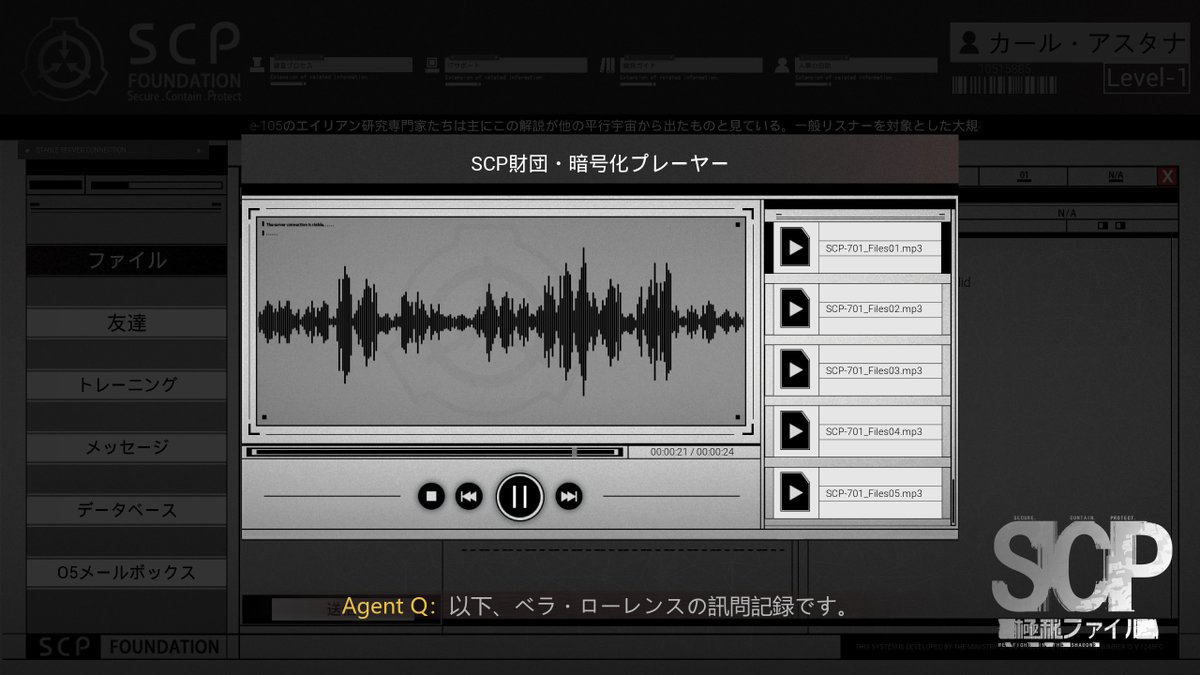Click the user profile icon beside カール・アスタナ
Viewport: 1200px width, 675px height.
(x=969, y=43)
